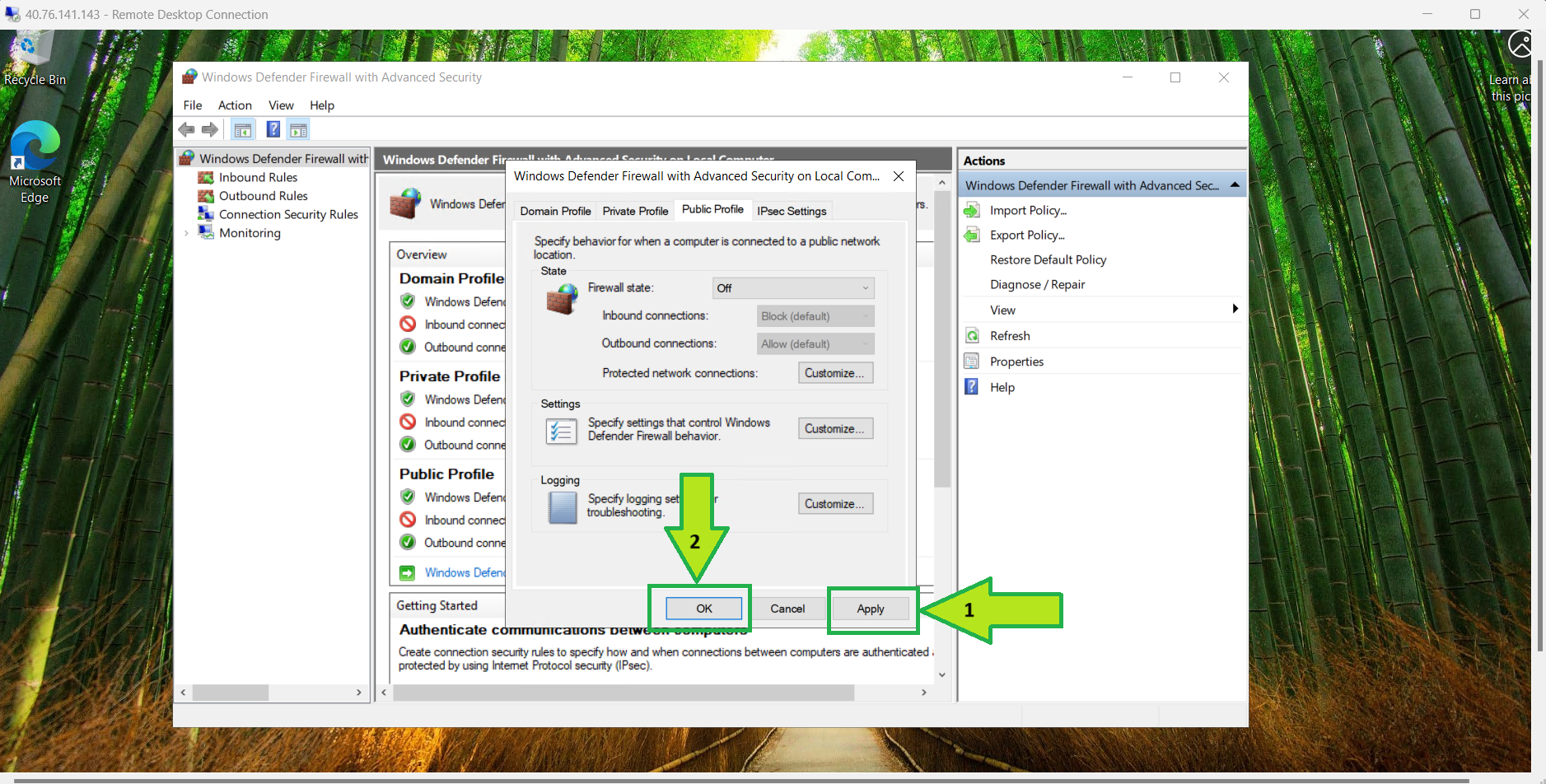Open the Recycle Bin desktop icon
This screenshot has height=784, width=1546.
click(x=35, y=58)
